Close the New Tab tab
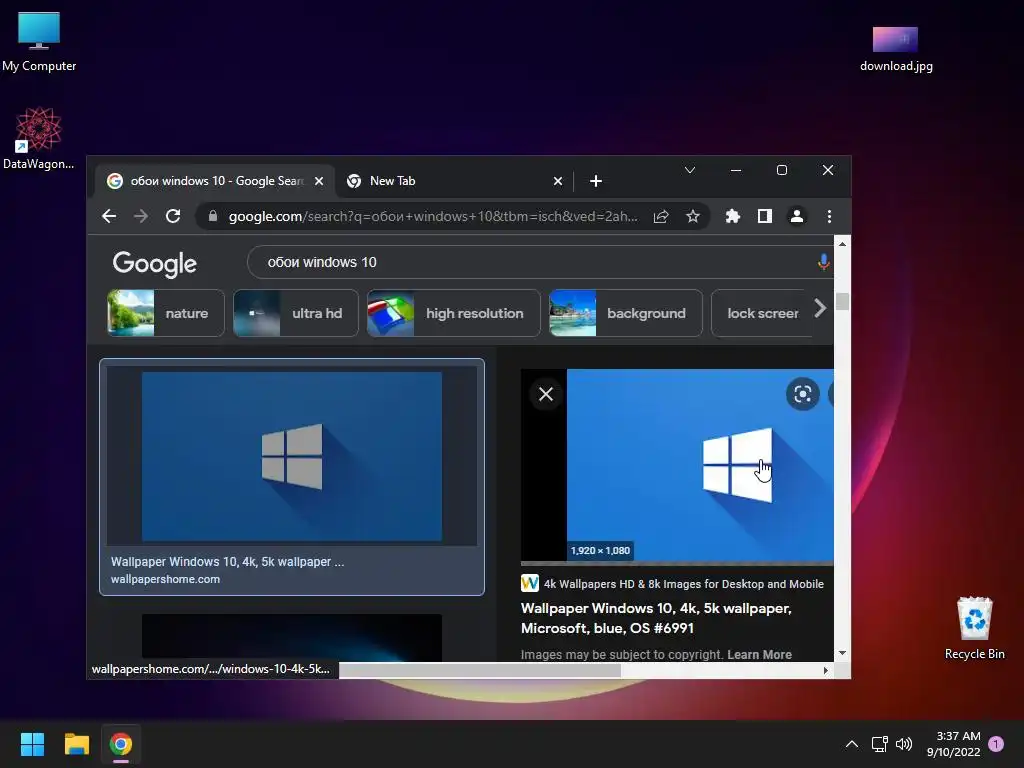 (558, 181)
